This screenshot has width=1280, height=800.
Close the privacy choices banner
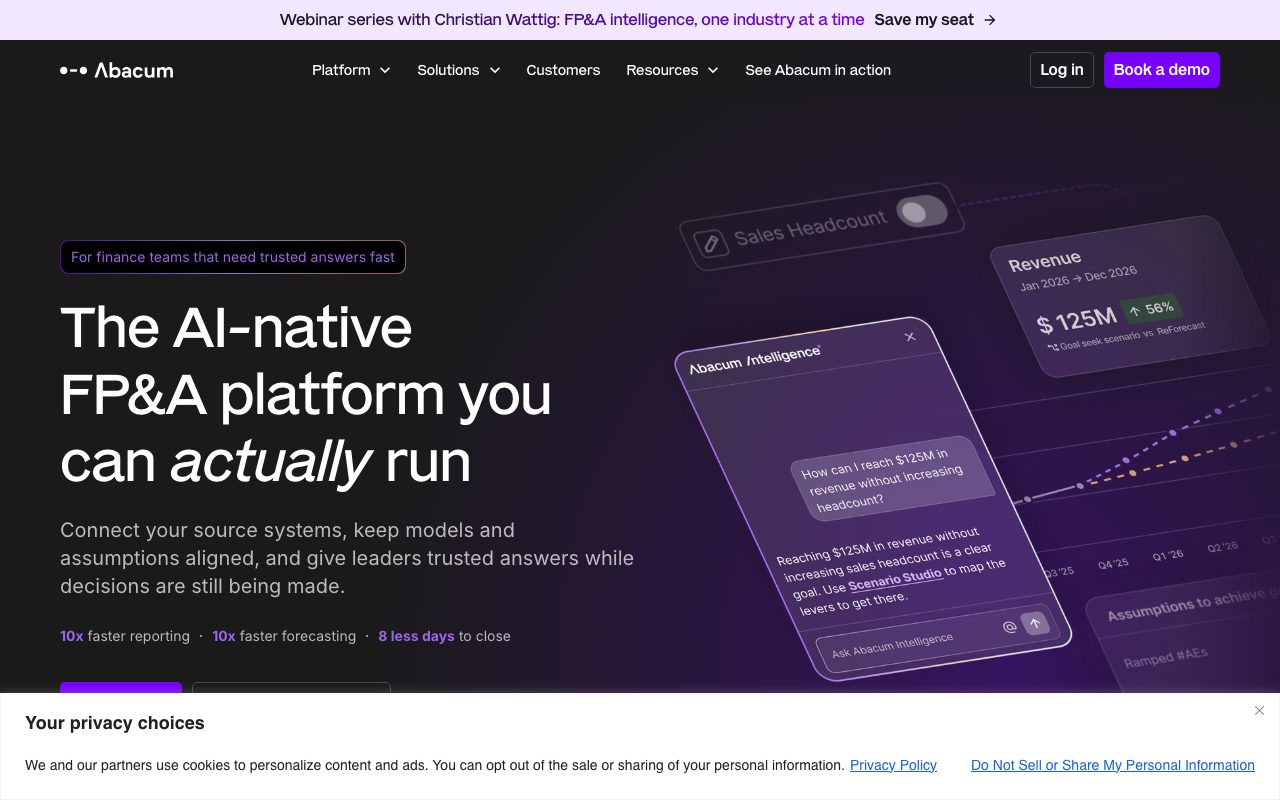coord(1259,710)
